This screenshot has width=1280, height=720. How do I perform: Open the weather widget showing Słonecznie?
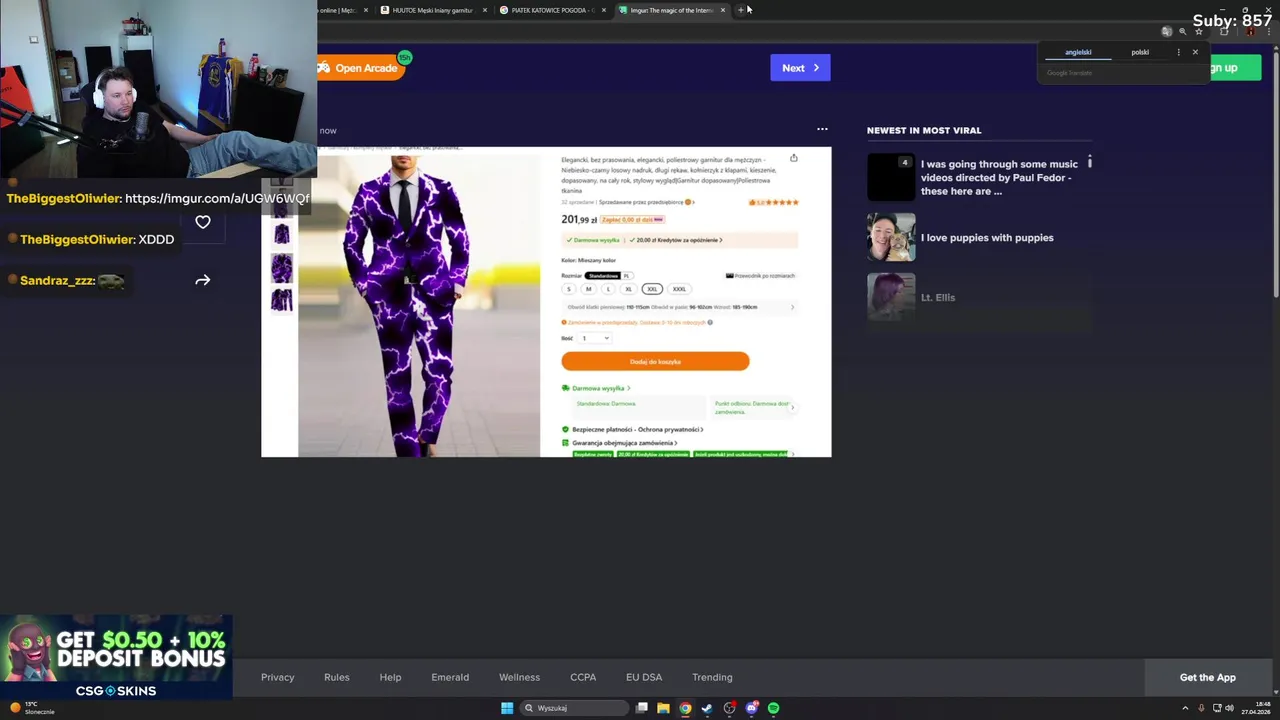click(x=31, y=708)
